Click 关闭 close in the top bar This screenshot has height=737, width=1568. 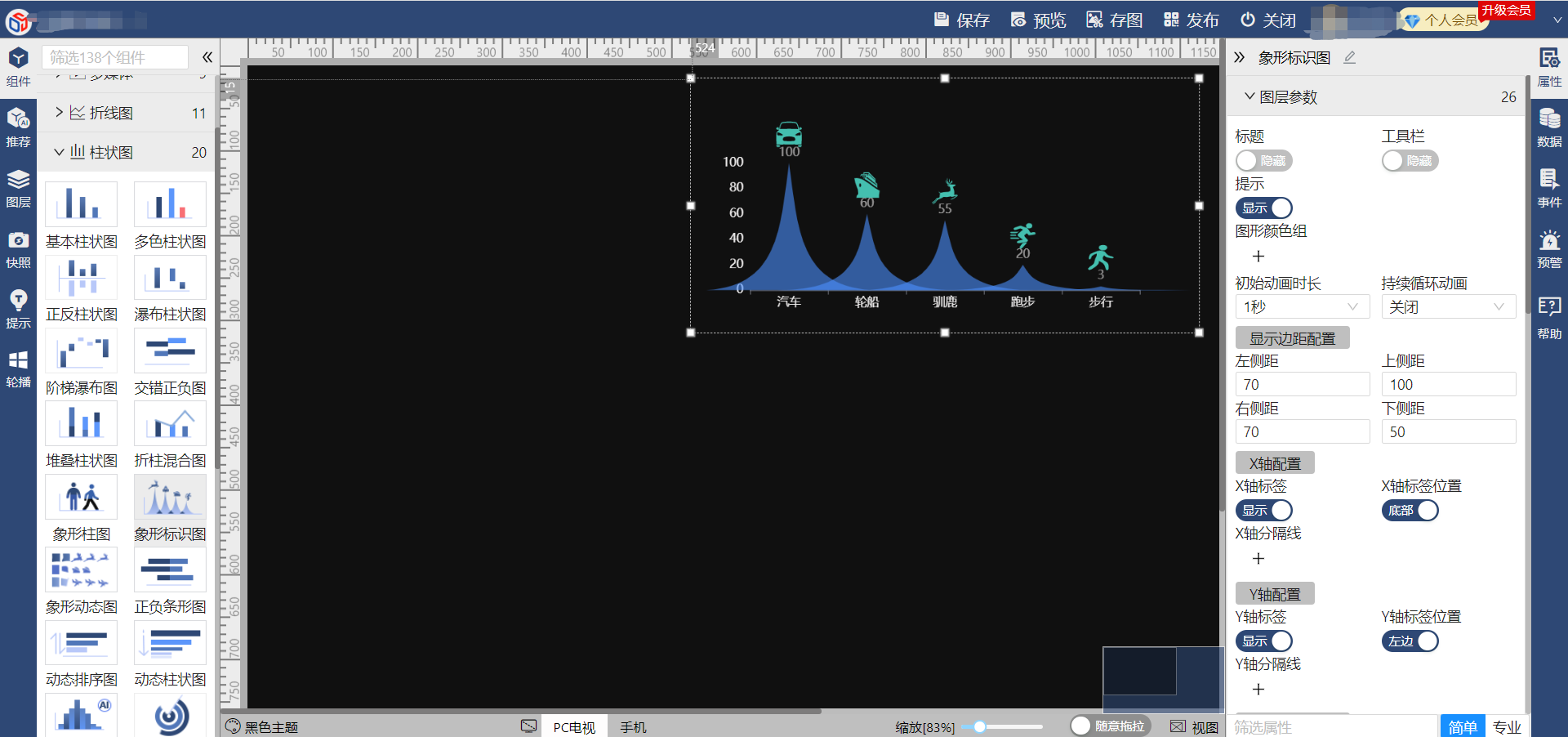(1267, 20)
